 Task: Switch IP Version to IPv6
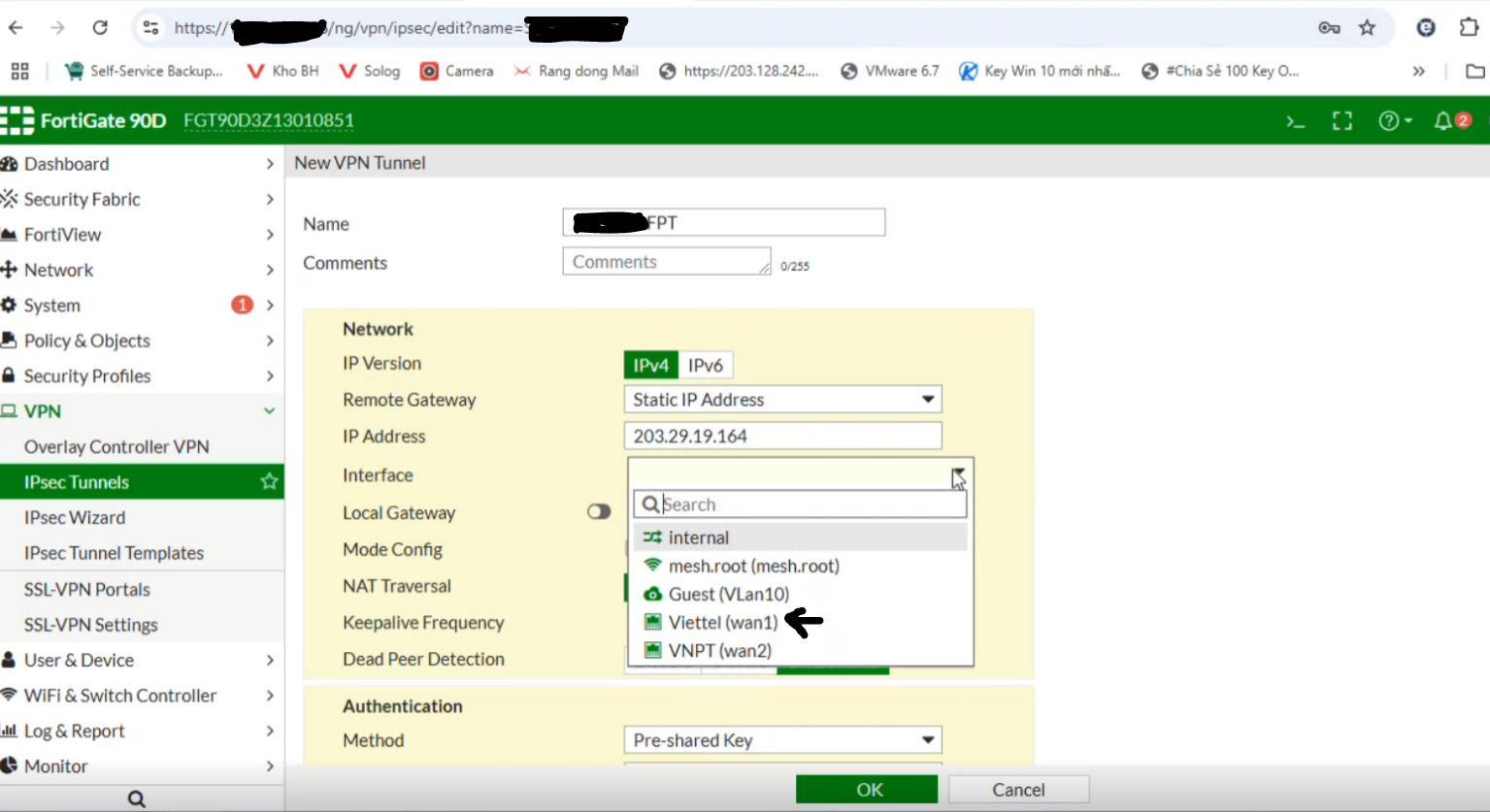(x=706, y=365)
